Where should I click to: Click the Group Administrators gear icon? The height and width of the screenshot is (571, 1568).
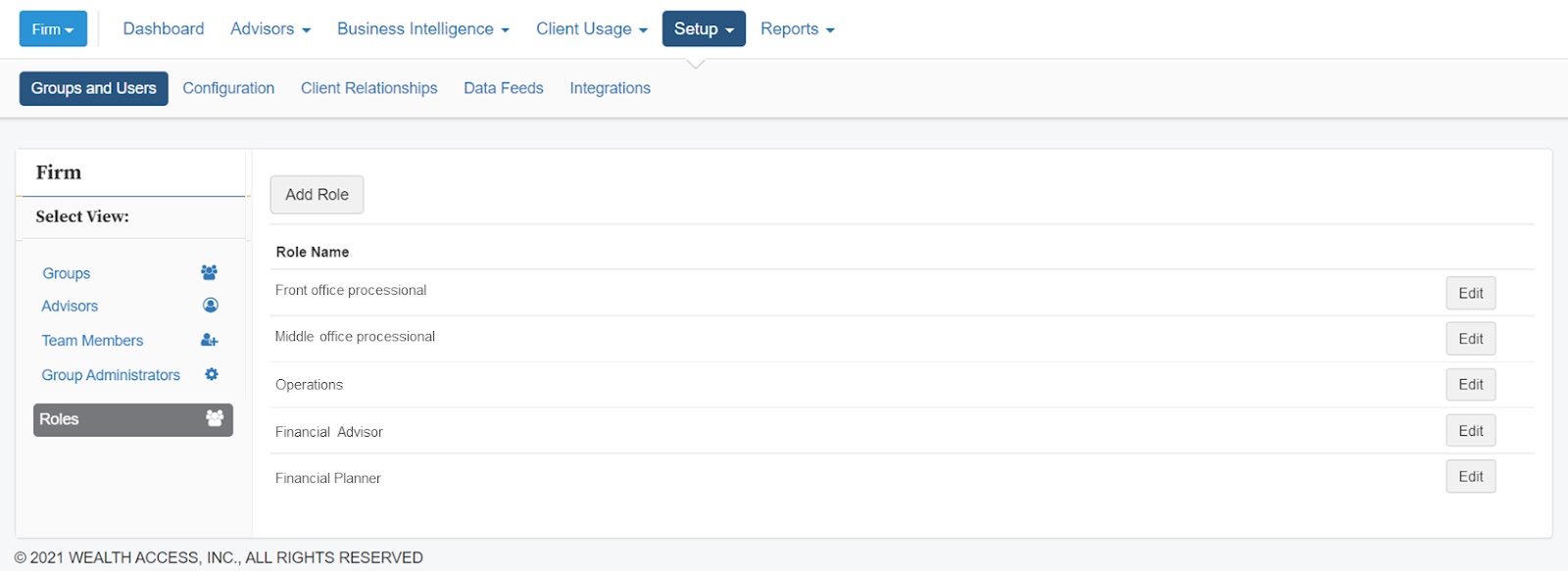tap(211, 374)
